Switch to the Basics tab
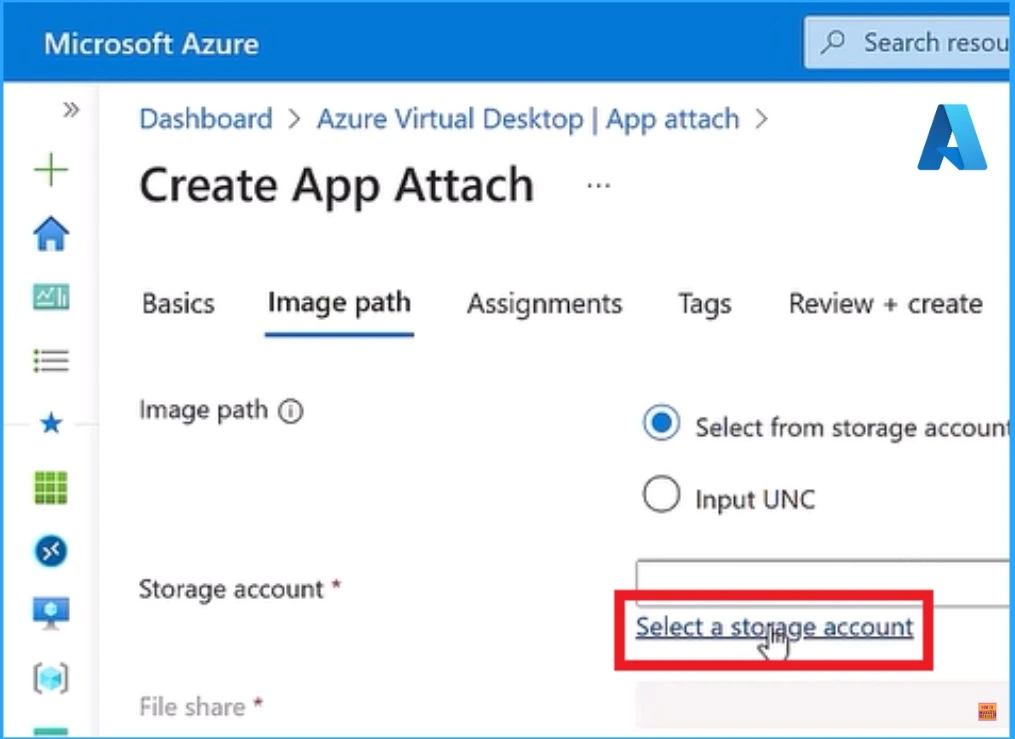This screenshot has height=739, width=1015. pos(178,303)
